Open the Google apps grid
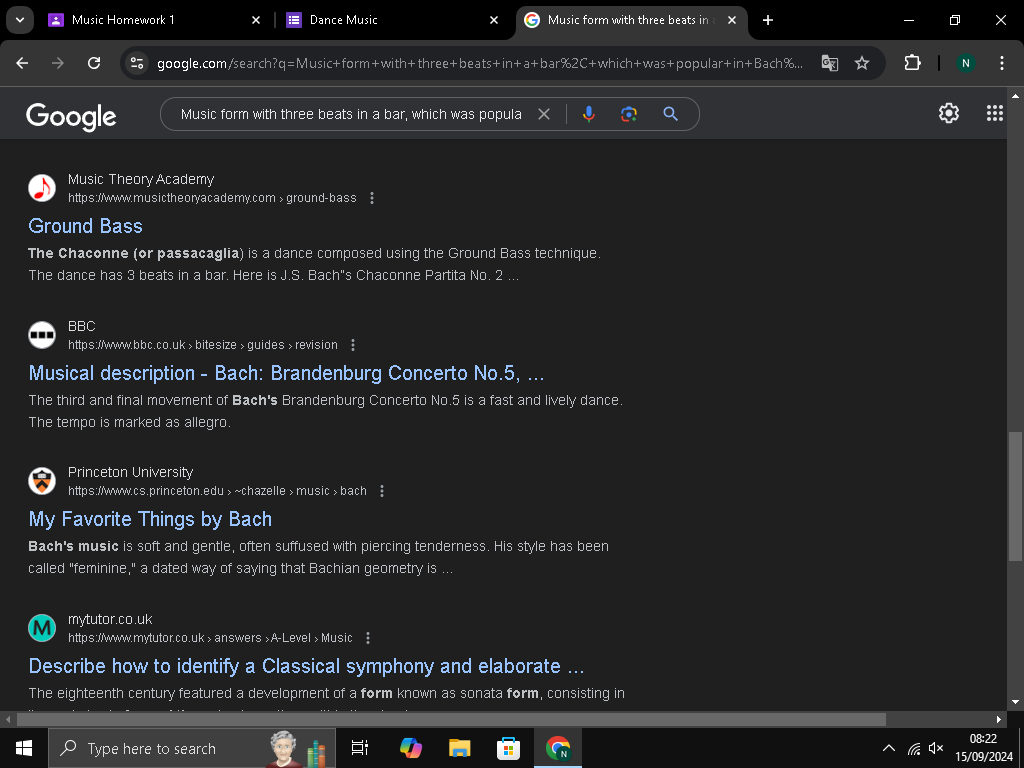The height and width of the screenshot is (768, 1024). click(995, 113)
